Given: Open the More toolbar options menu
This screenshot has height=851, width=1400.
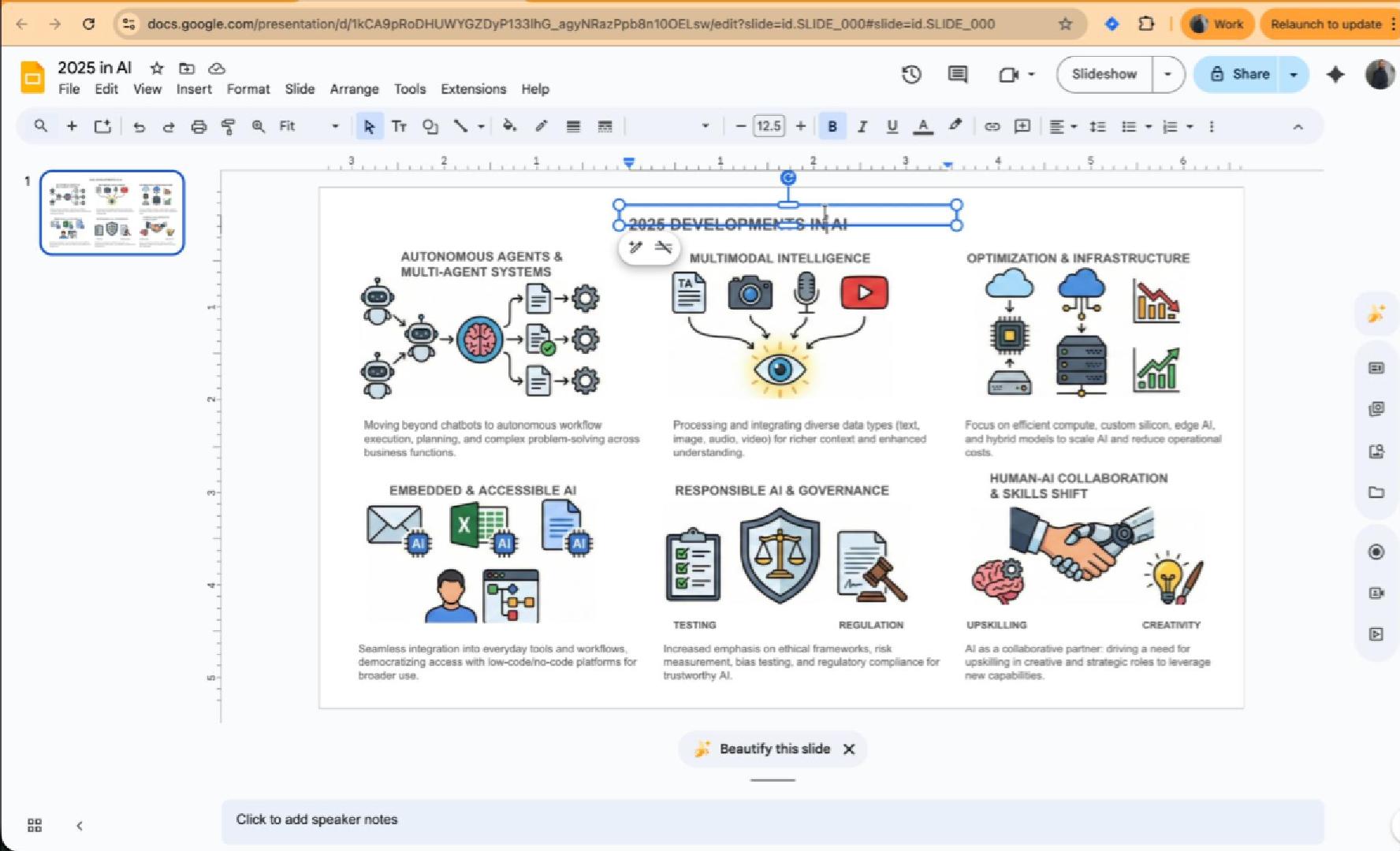Looking at the screenshot, I should [x=1212, y=126].
